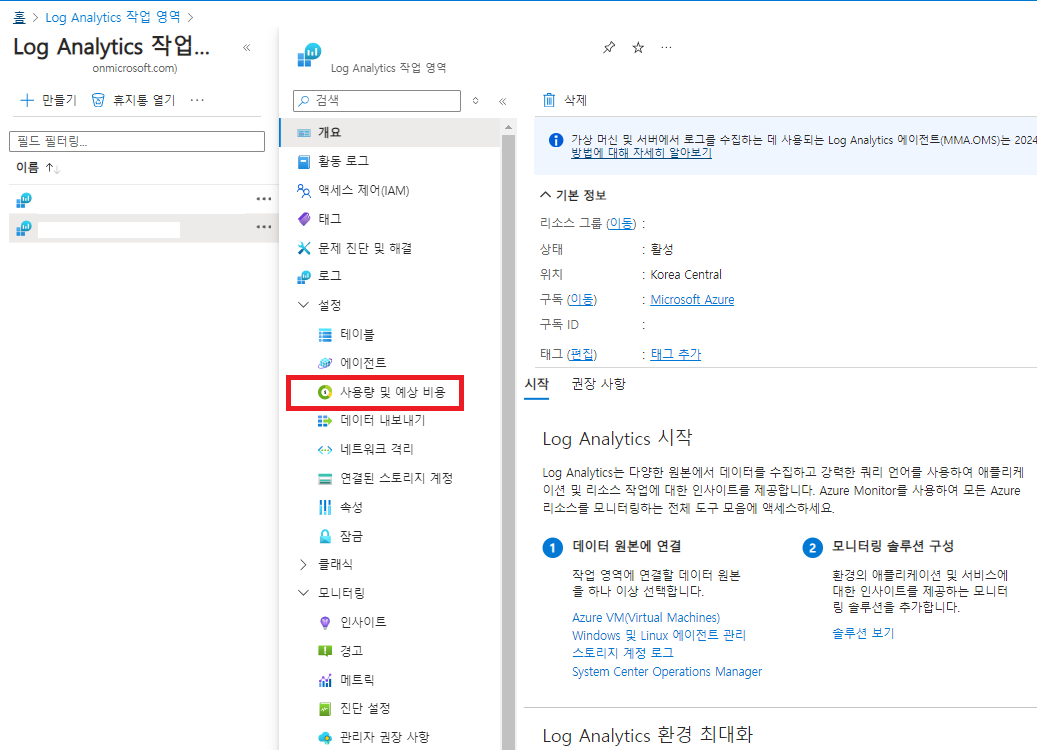The width and height of the screenshot is (1037, 750).
Task: Collapse the workspace list pane with double chevron
Action: [x=247, y=48]
